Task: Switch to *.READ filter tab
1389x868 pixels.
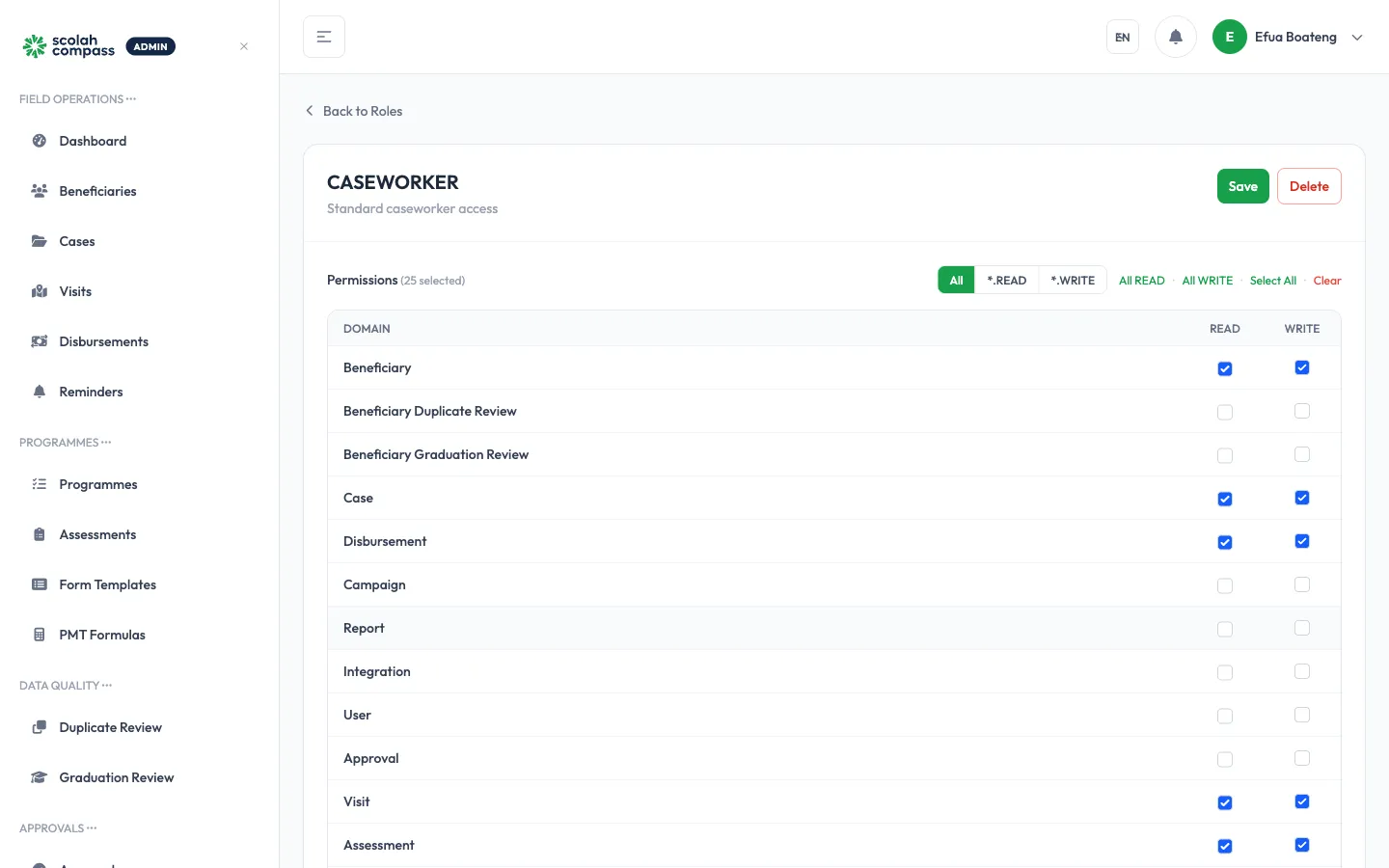Action: click(1007, 281)
